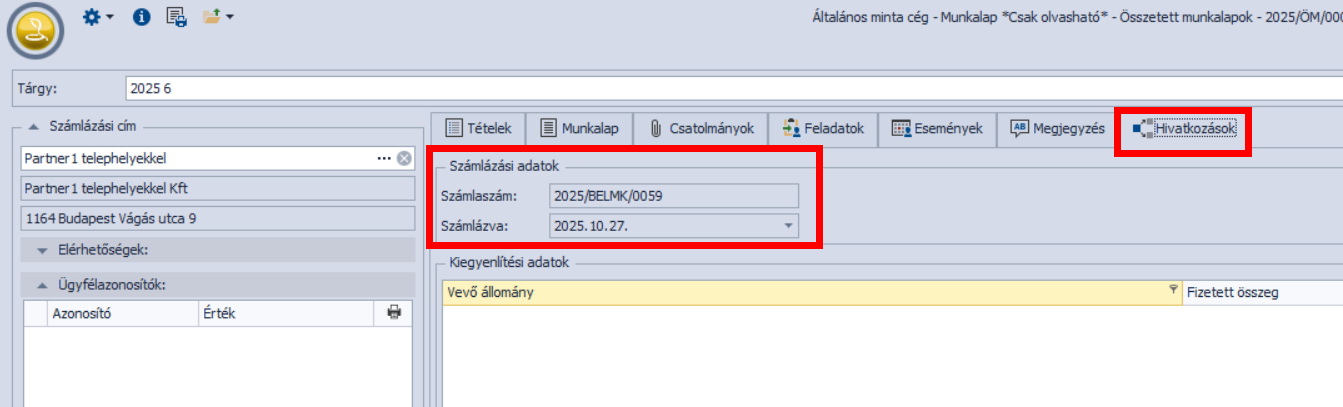This screenshot has height=407, width=1343.
Task: Open the Számlázva date dropdown
Action: [789, 226]
